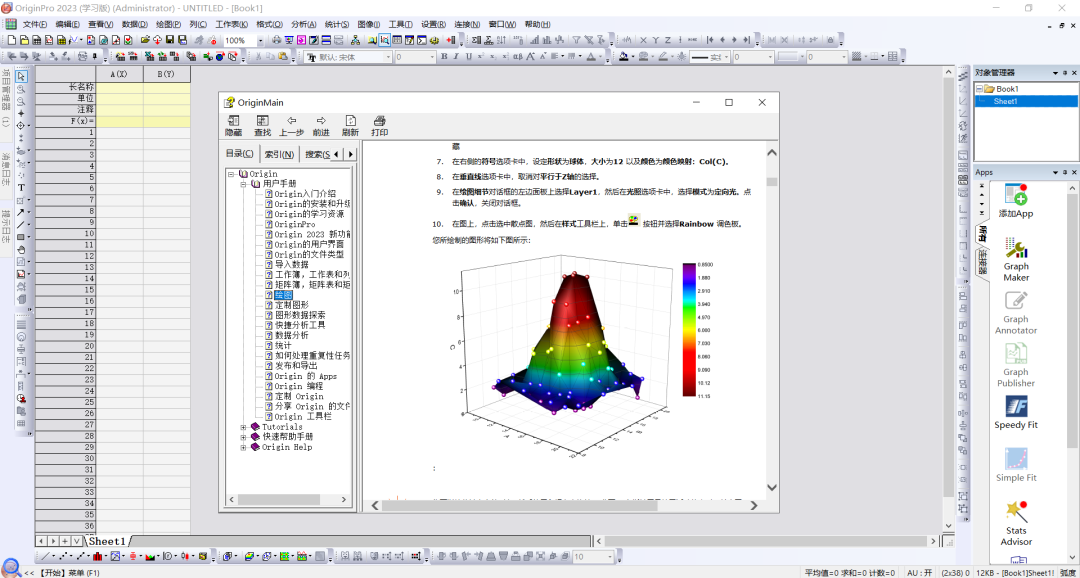Collapse the 用户手册 tree node
Viewport: 1080px width, 578px height.
[x=243, y=184]
